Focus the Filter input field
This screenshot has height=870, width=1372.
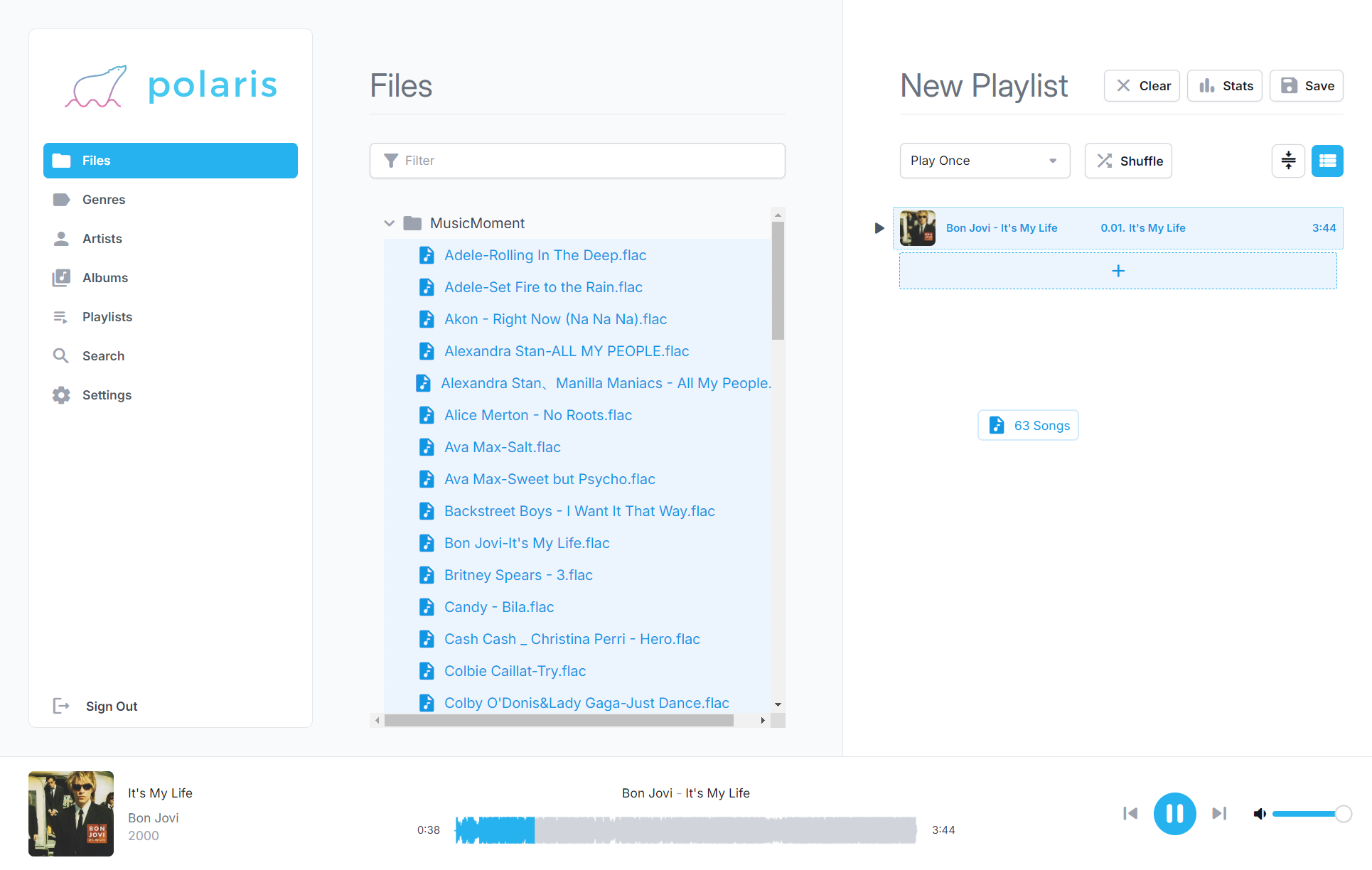coord(577,161)
